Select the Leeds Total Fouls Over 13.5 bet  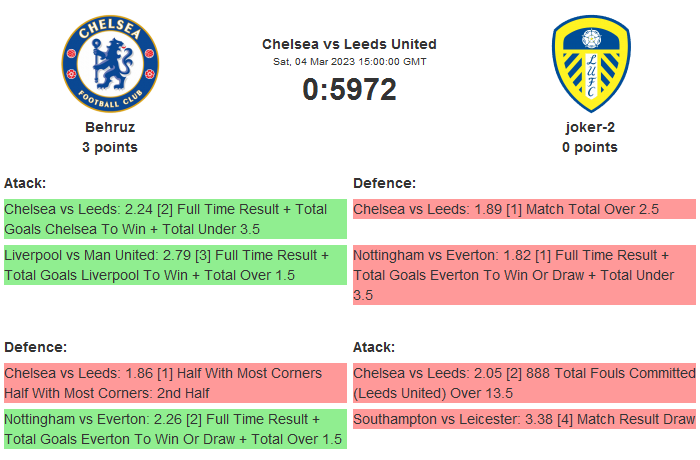(524, 383)
